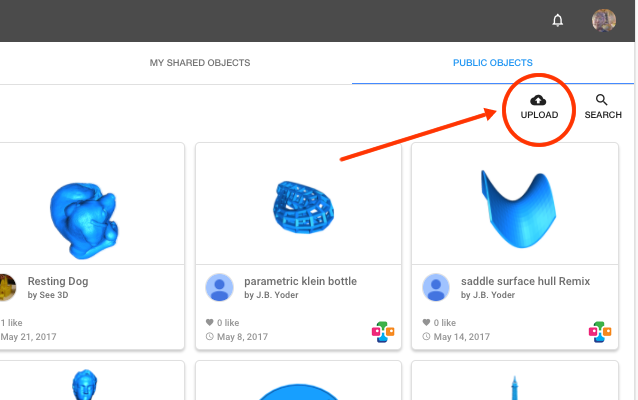Viewport: 638px width, 400px height.
Task: Open the notifications bell
Action: (557, 20)
